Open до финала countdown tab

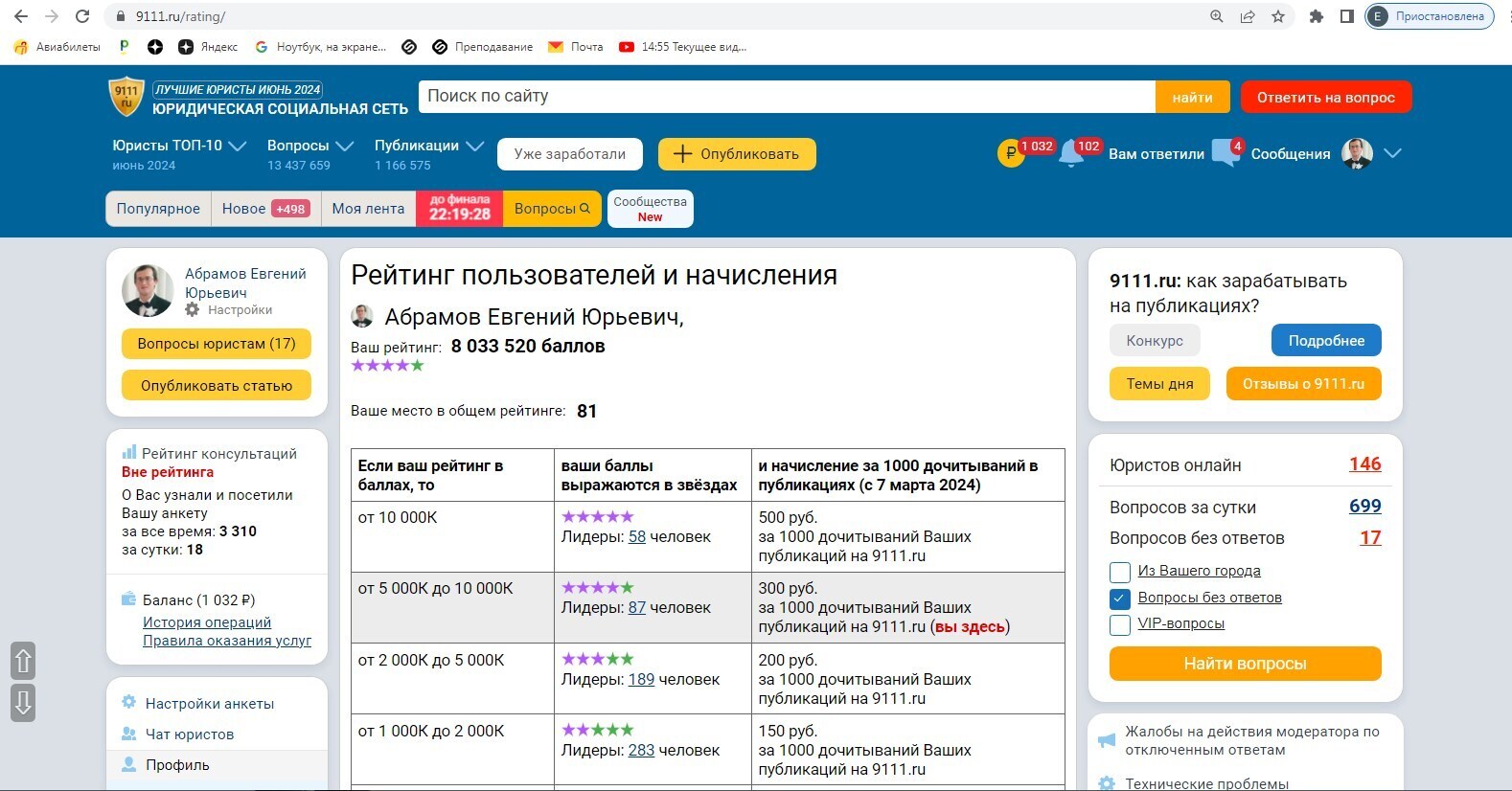coord(460,209)
